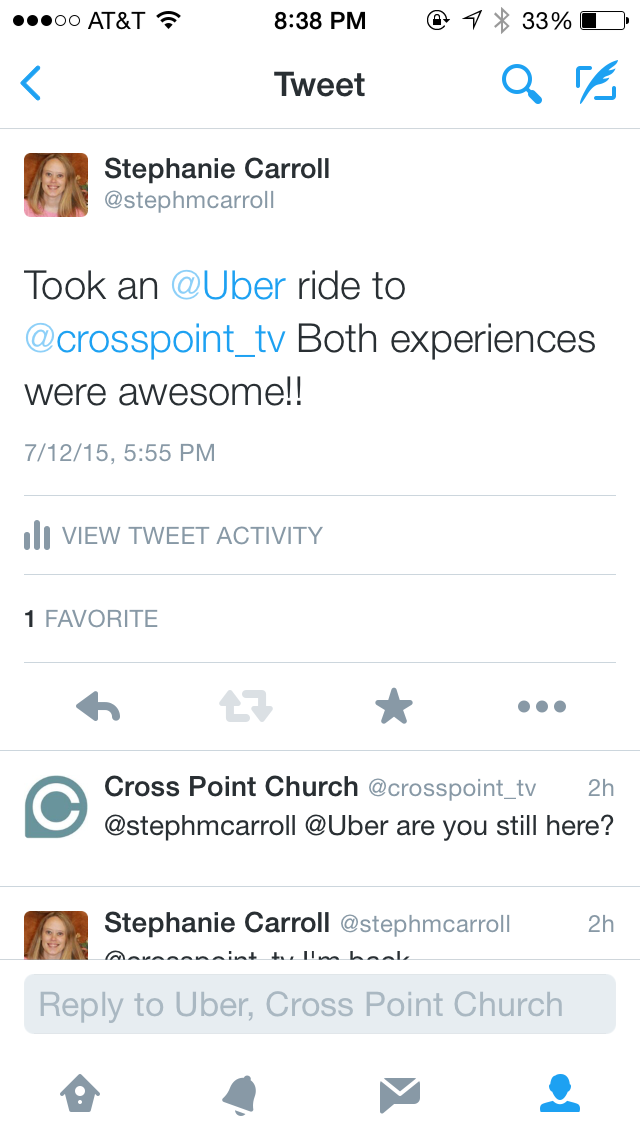Open the Messages envelope tab
This screenshot has height=1136, width=640.
click(400, 1094)
